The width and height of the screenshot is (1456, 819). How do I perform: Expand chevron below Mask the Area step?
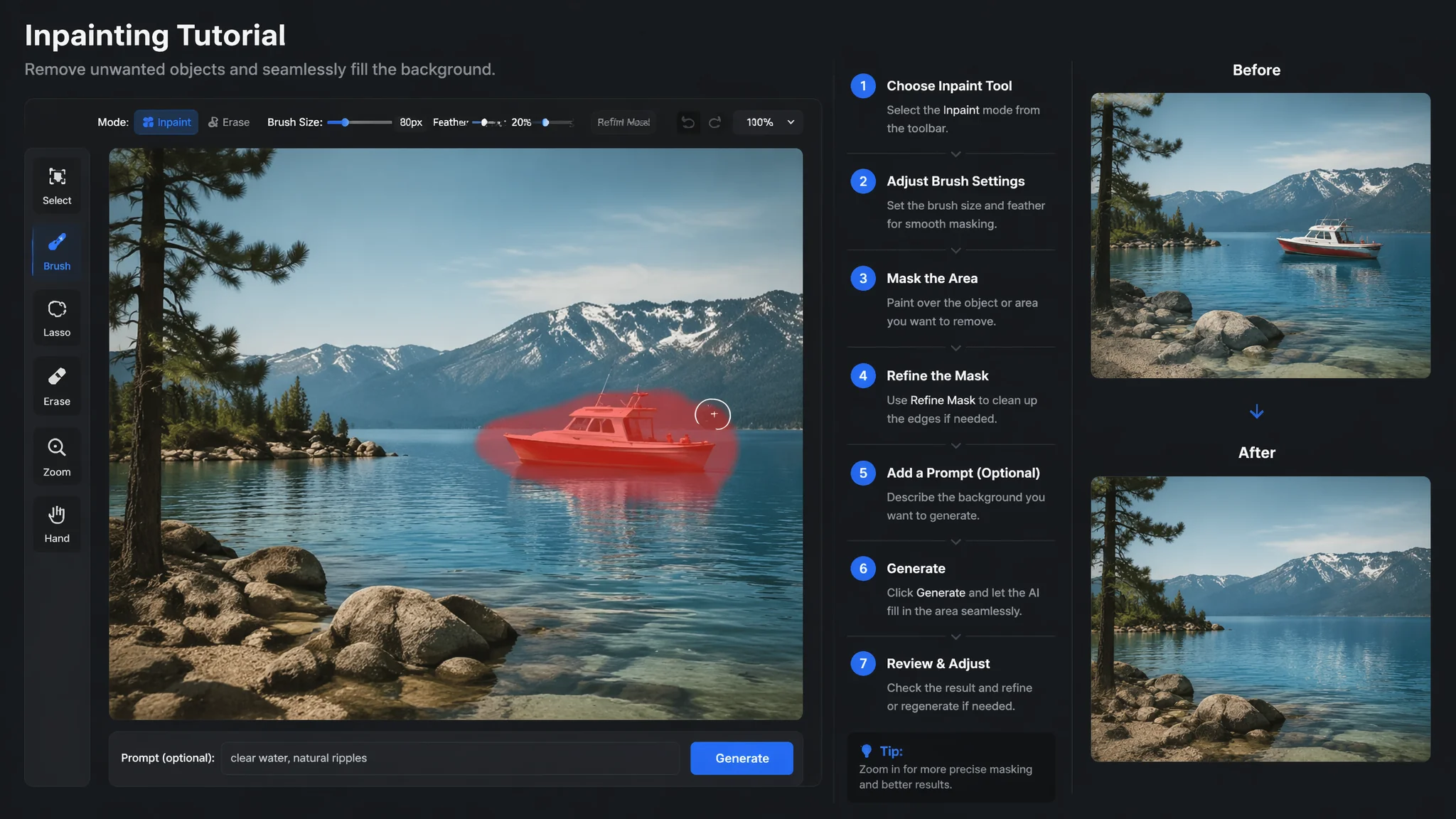955,348
